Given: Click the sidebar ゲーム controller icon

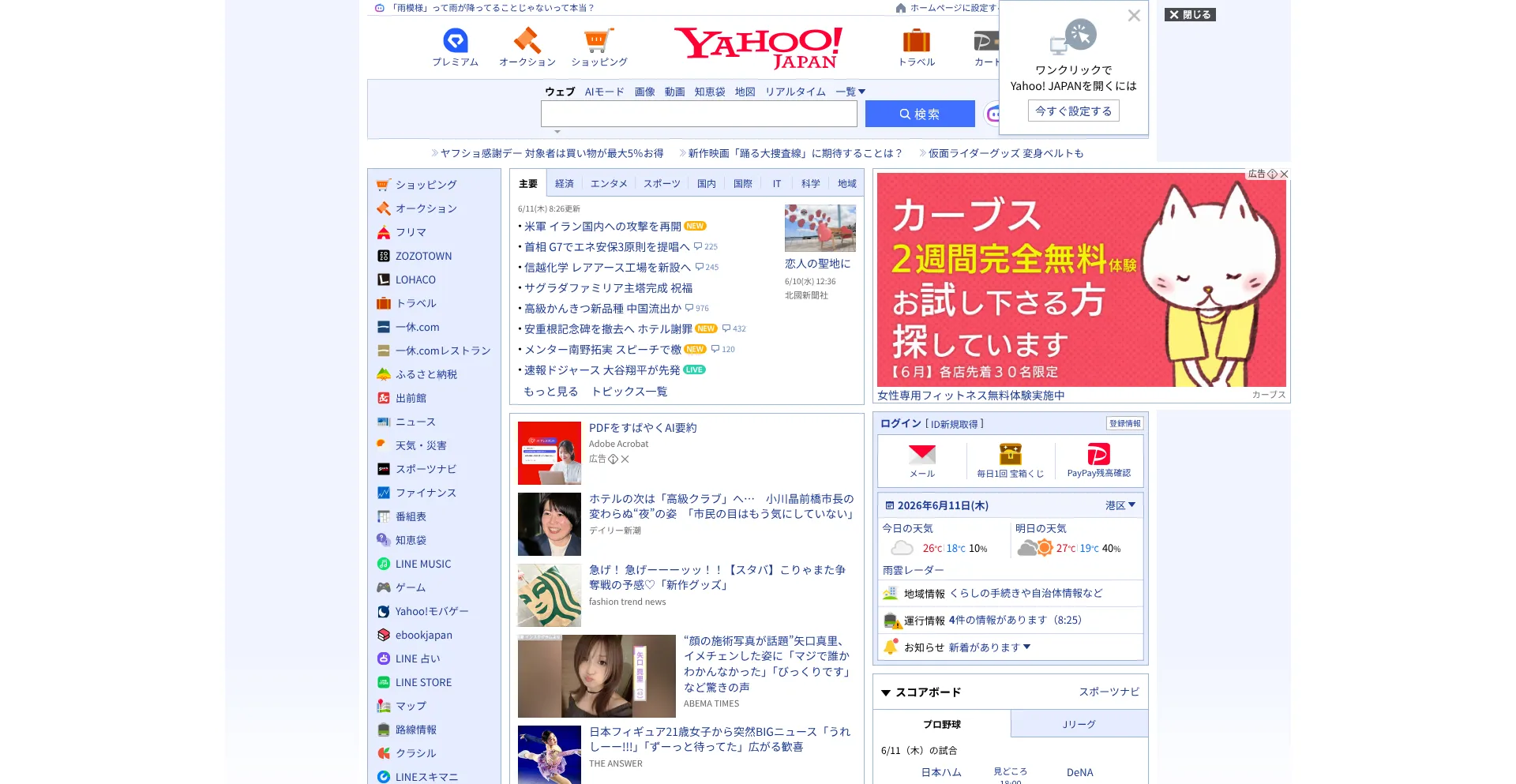Looking at the screenshot, I should (384, 587).
